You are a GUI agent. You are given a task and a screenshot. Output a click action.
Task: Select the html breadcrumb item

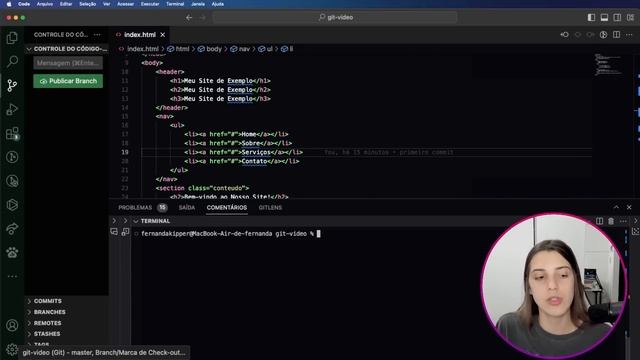(x=182, y=49)
